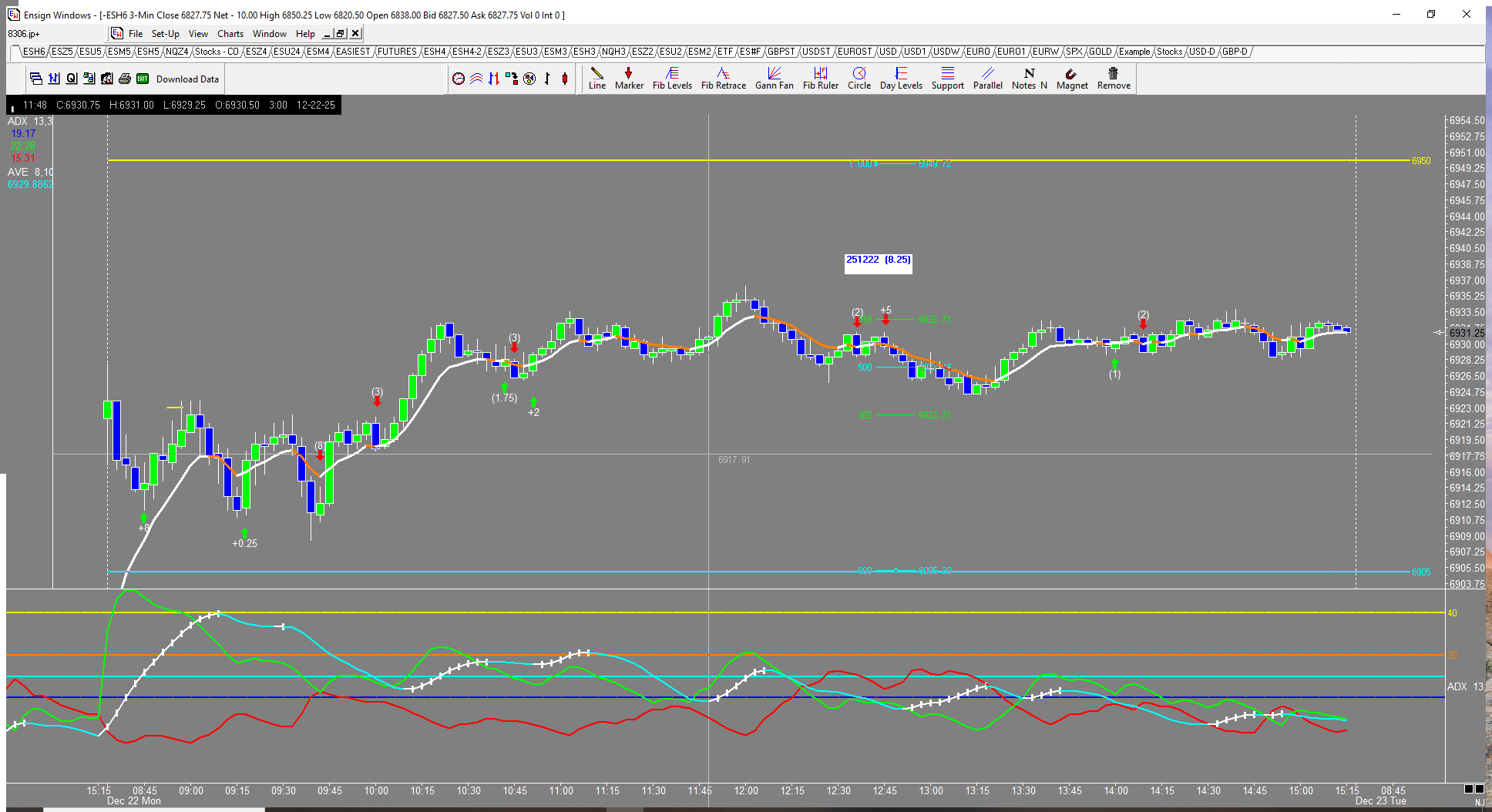Select the Line drawing tool
Viewport: 1492px width, 812px height.
point(596,79)
